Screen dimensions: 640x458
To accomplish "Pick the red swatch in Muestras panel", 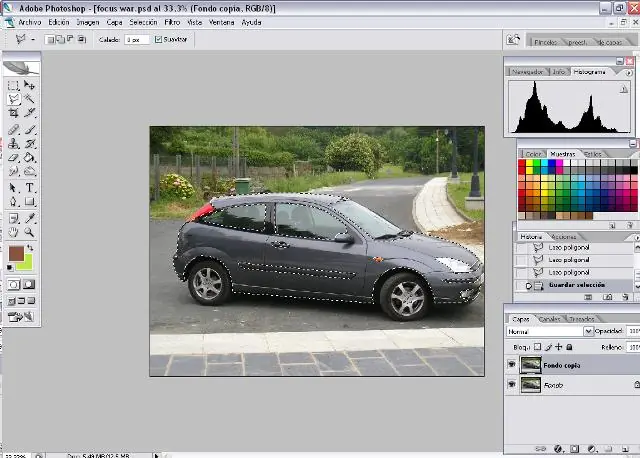I will 522,163.
